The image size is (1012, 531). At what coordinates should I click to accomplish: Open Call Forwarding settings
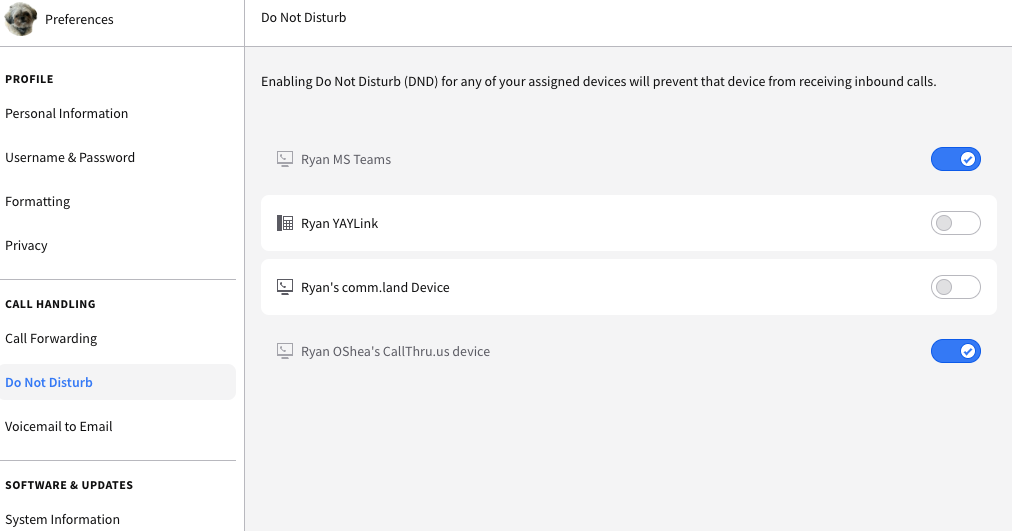point(51,338)
